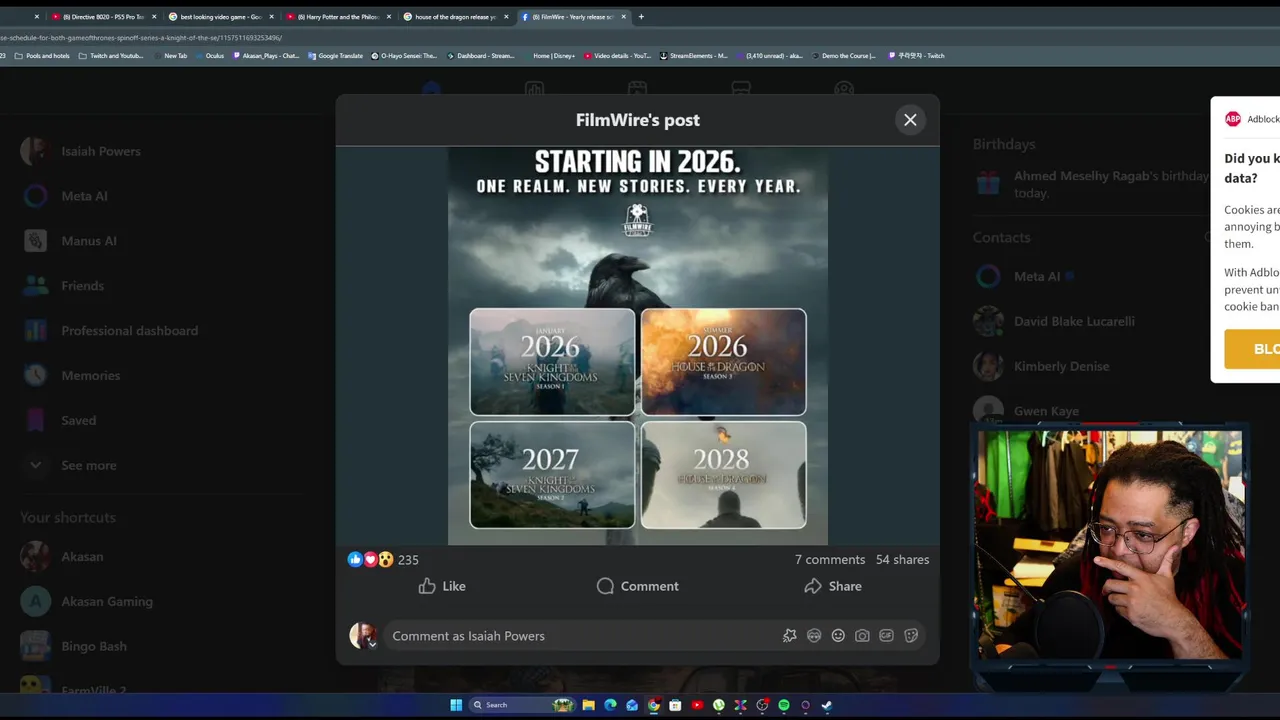Click the browser address bar URL
This screenshot has width=1280, height=720.
click(140, 38)
